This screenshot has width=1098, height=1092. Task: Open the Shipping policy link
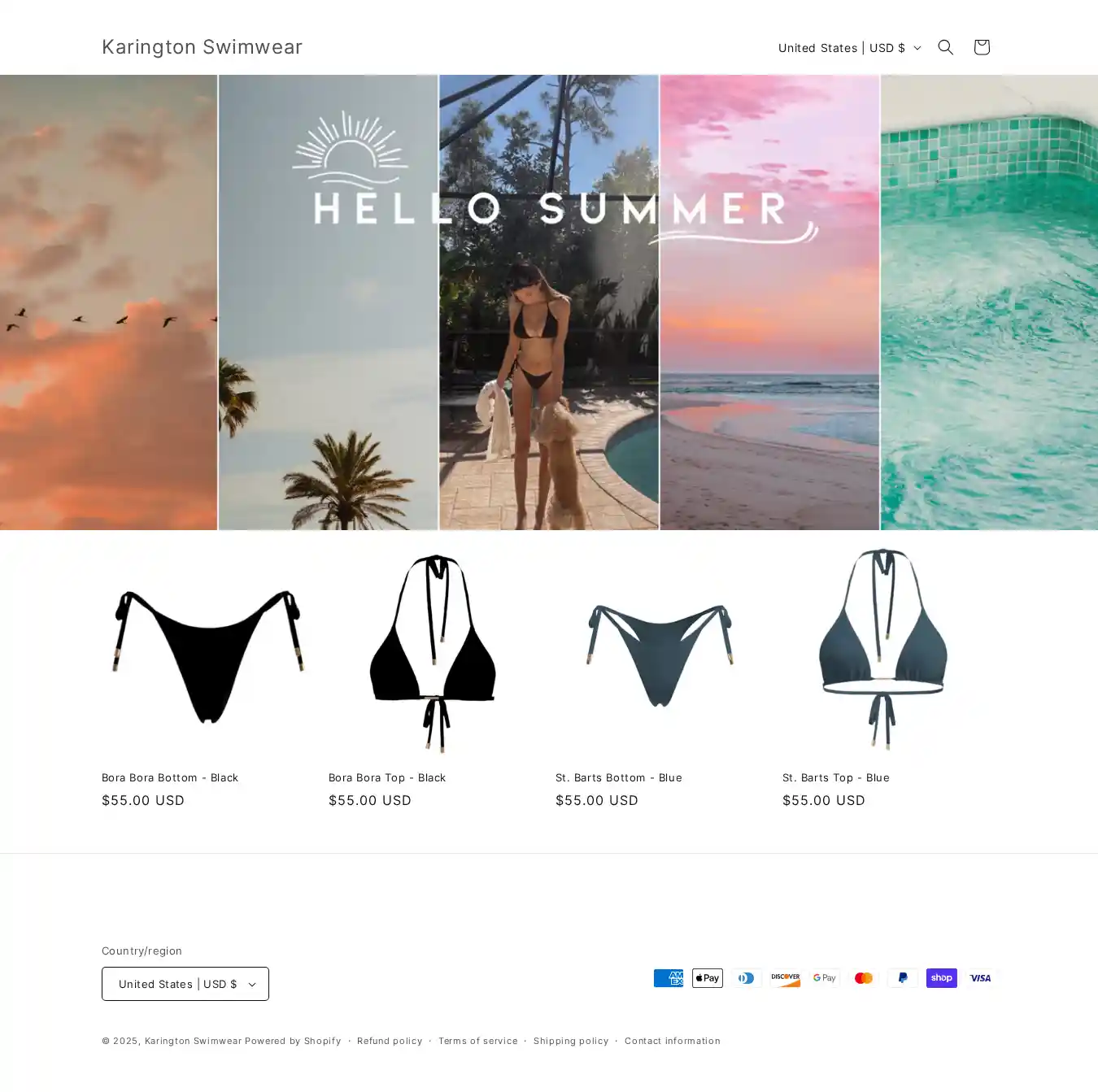(571, 1041)
